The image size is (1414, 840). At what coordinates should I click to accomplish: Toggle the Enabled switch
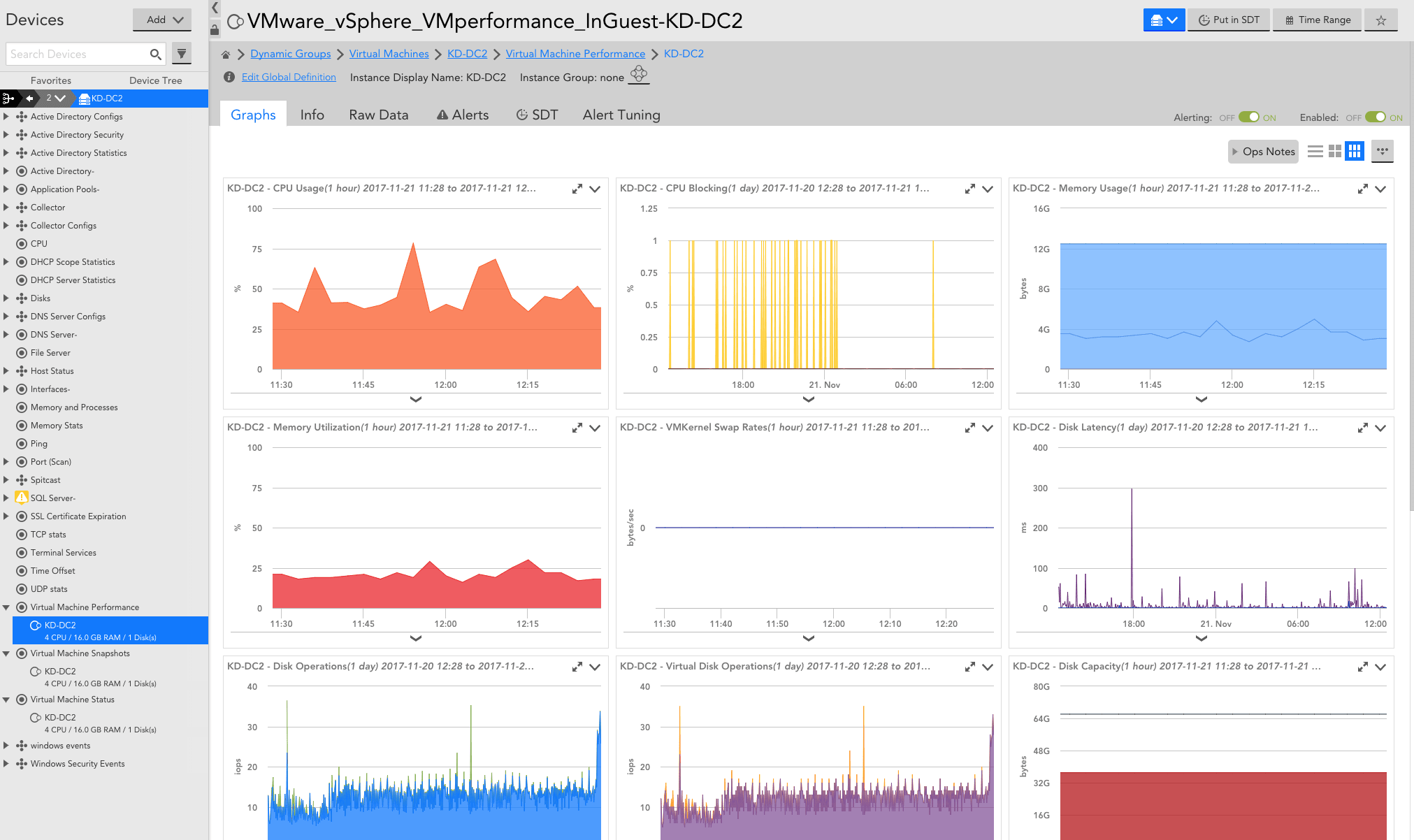click(1375, 117)
